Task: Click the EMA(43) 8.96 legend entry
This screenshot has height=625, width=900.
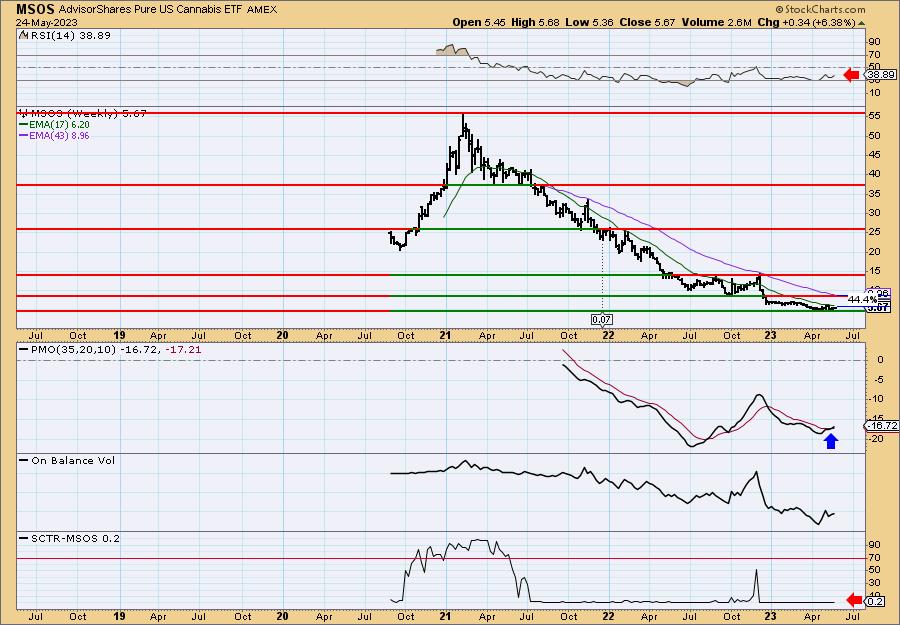Action: coord(54,136)
